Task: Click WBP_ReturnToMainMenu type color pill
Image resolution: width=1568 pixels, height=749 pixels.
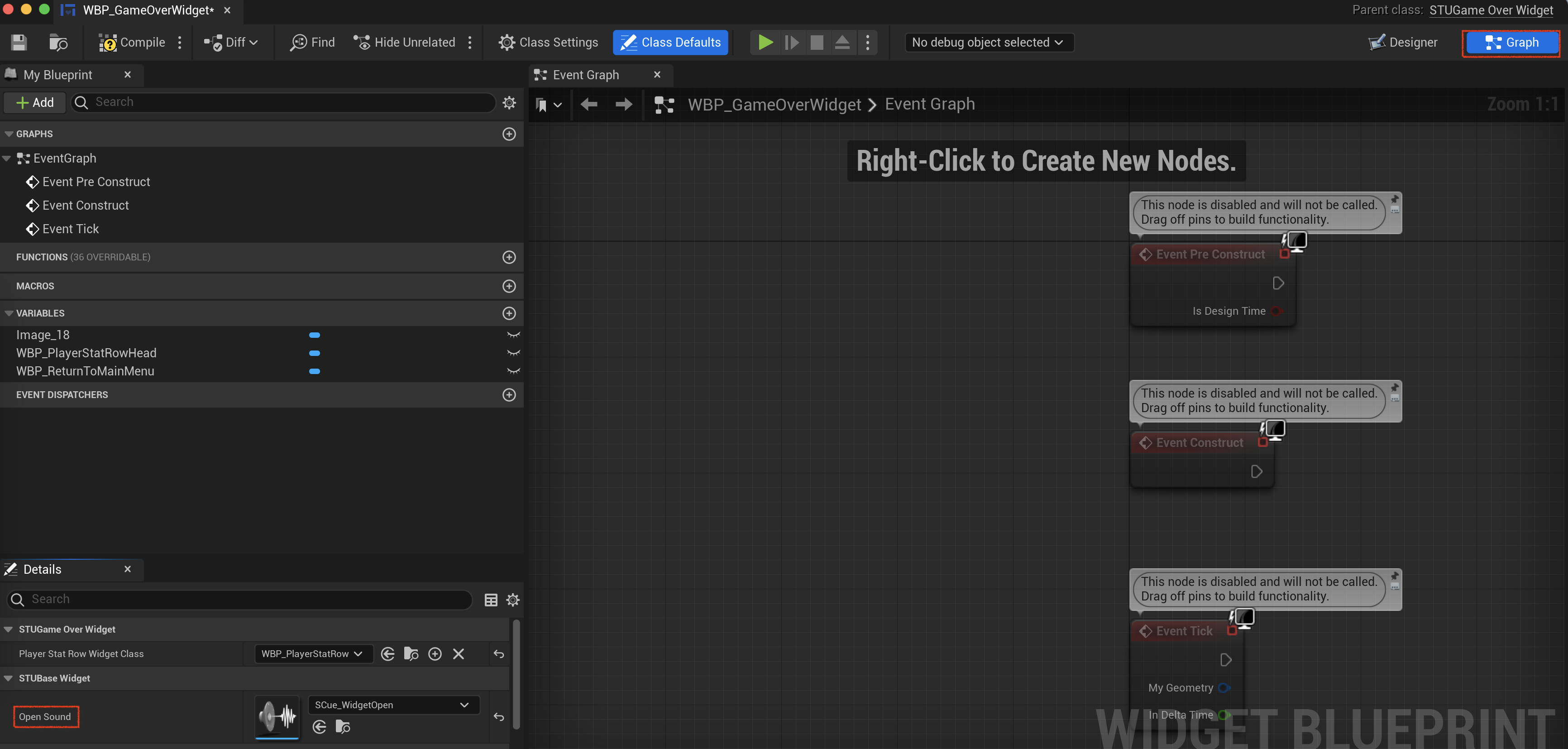Action: coord(315,371)
